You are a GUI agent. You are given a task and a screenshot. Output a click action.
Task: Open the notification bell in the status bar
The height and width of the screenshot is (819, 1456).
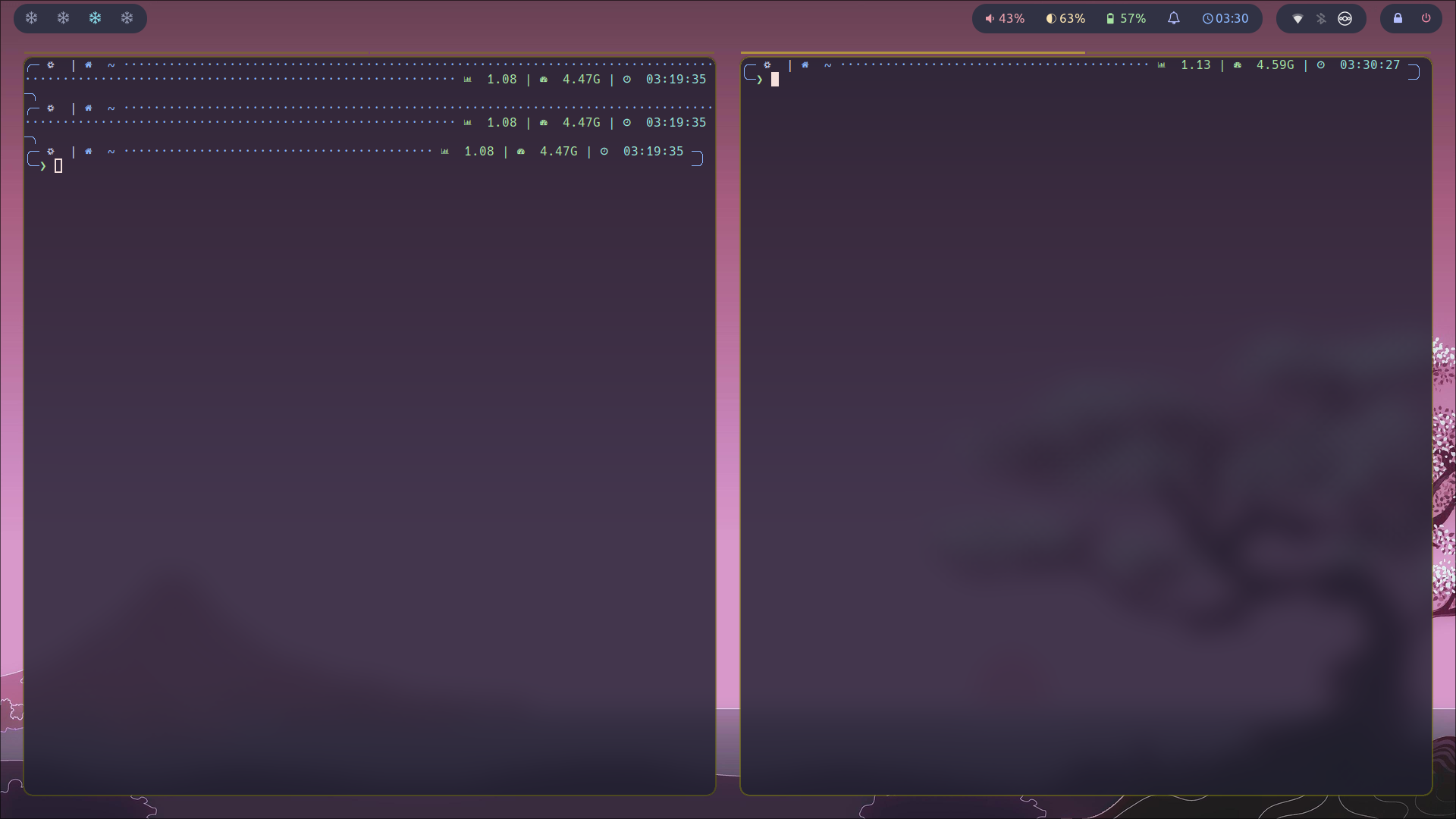coord(1173,17)
